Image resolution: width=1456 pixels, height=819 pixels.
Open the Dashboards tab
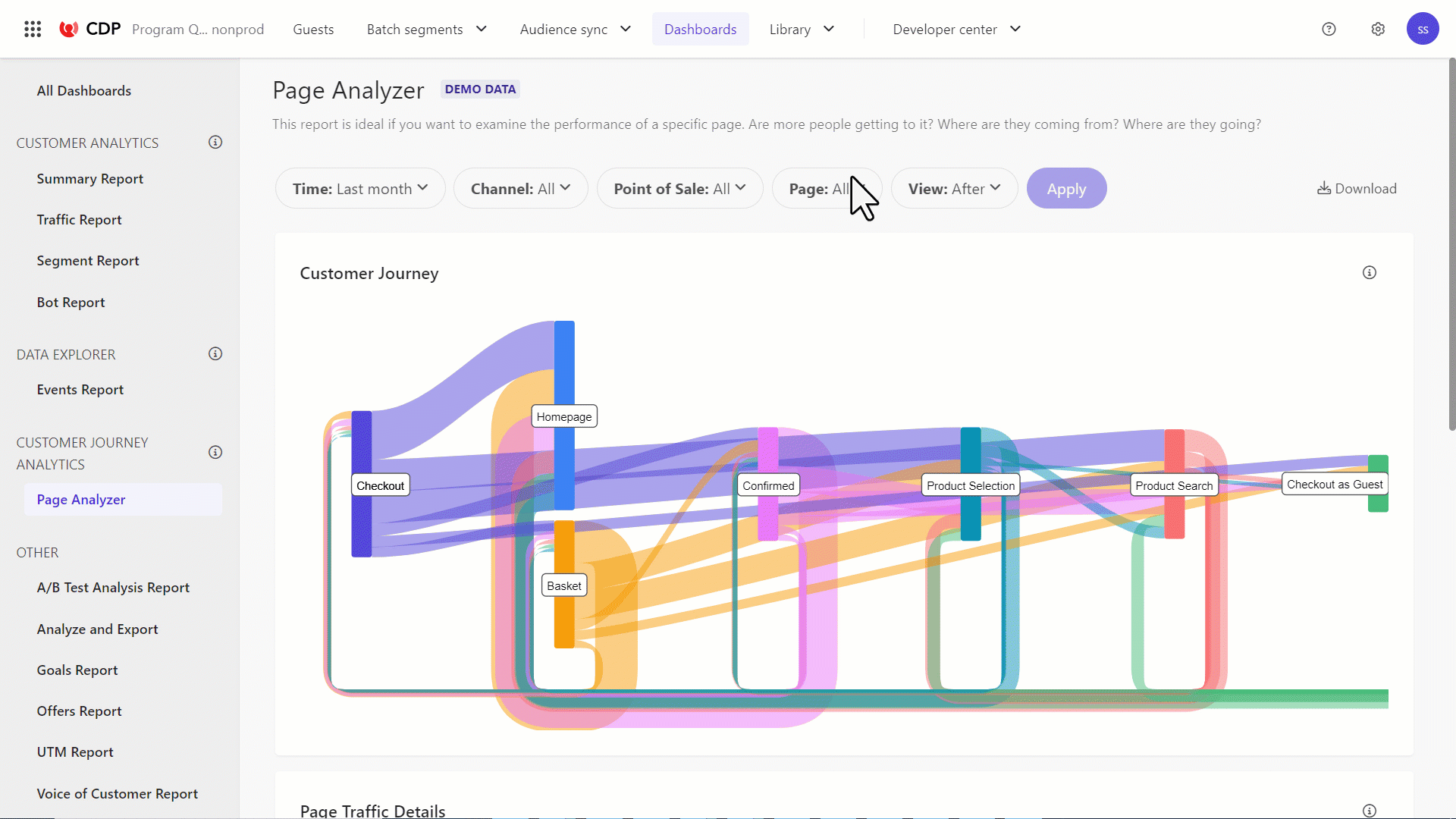(701, 28)
